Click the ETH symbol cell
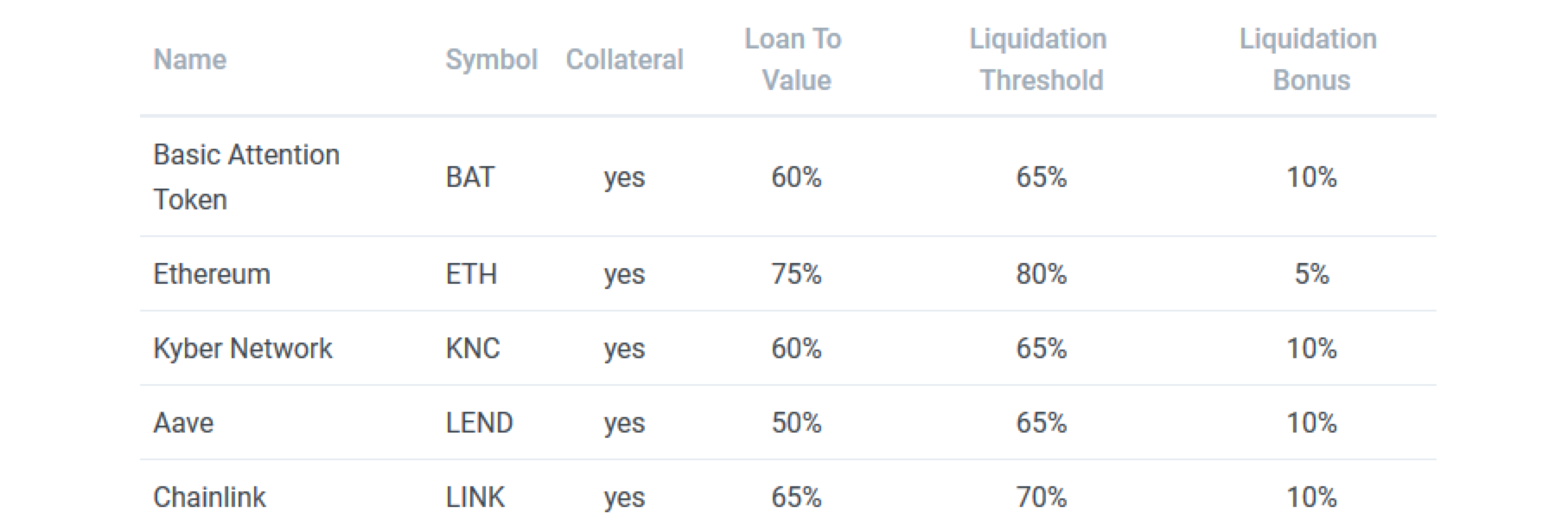 point(471,274)
